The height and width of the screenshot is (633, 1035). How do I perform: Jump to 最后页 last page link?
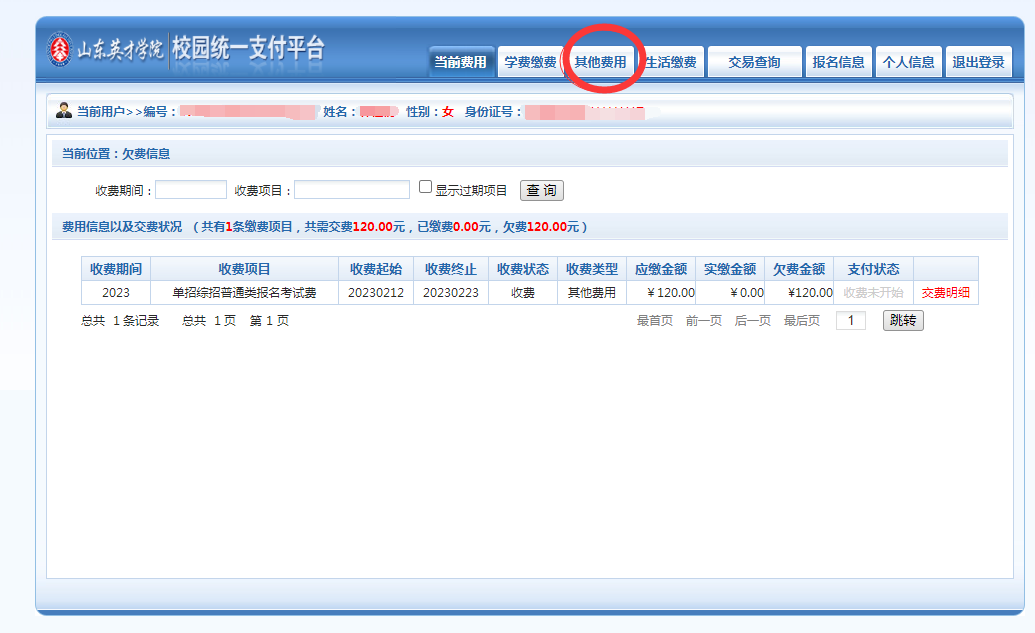pyautogui.click(x=802, y=321)
